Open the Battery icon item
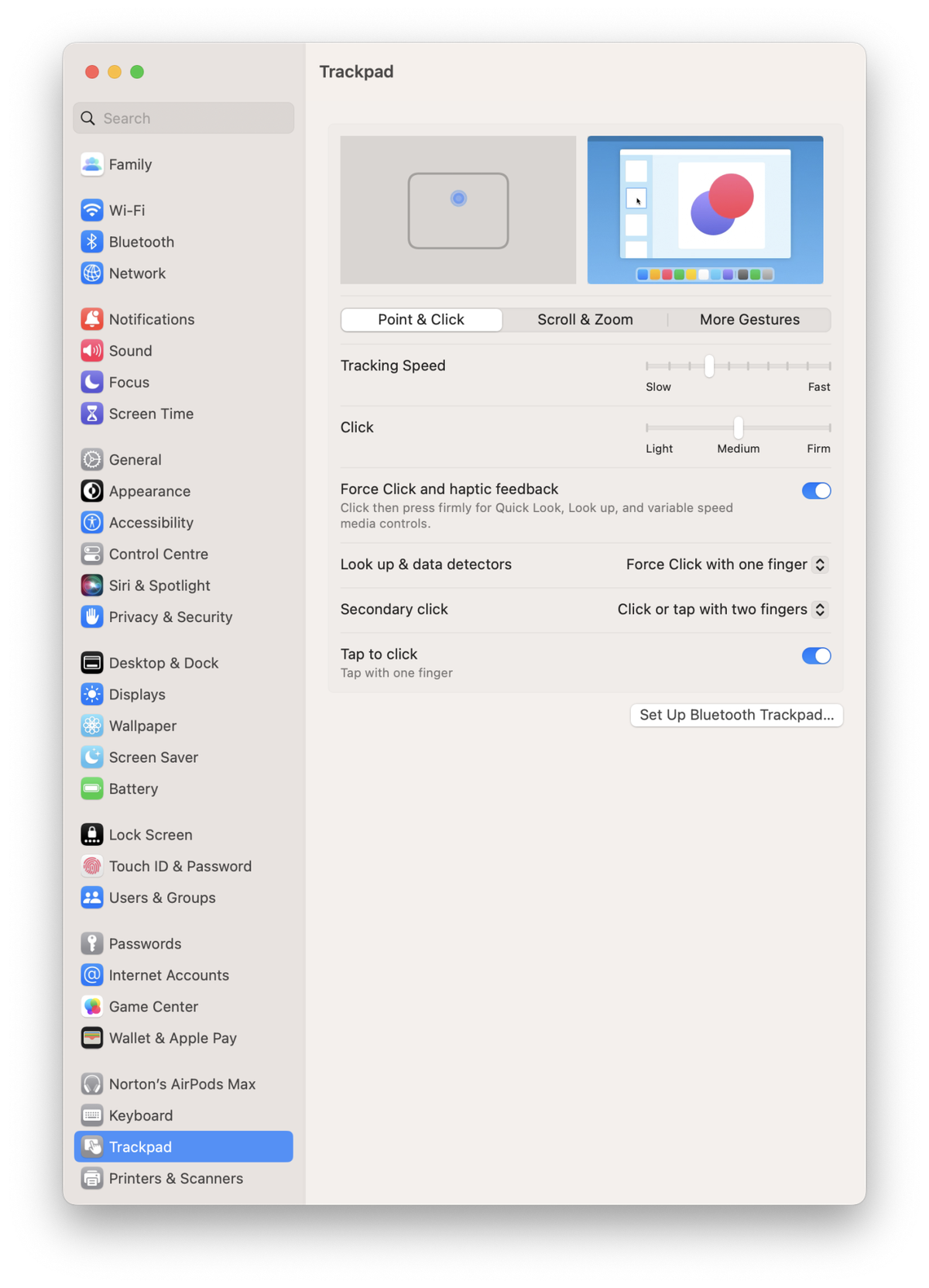This screenshot has height=1288, width=929. pos(91,788)
